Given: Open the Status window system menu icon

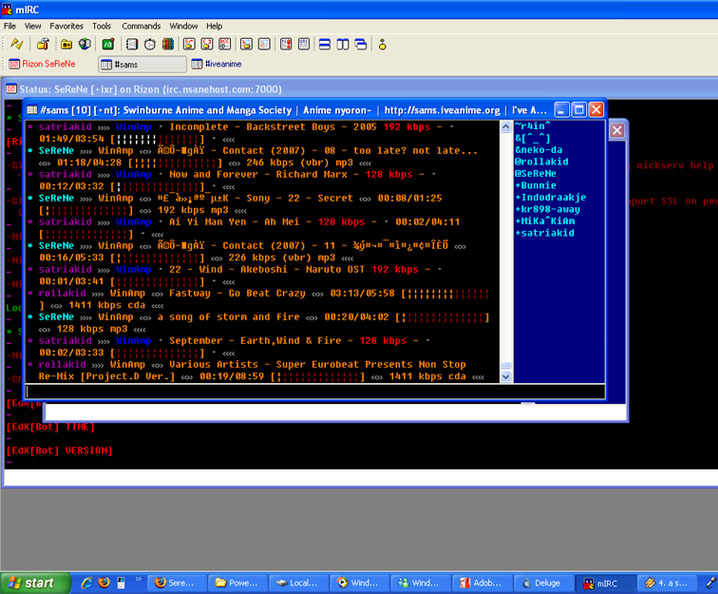Looking at the screenshot, I should [x=12, y=89].
